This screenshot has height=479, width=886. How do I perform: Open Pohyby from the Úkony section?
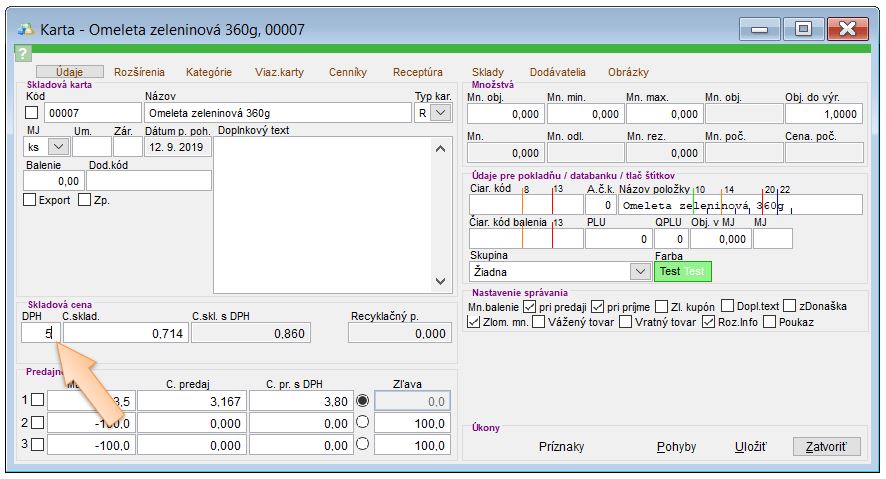pos(675,447)
